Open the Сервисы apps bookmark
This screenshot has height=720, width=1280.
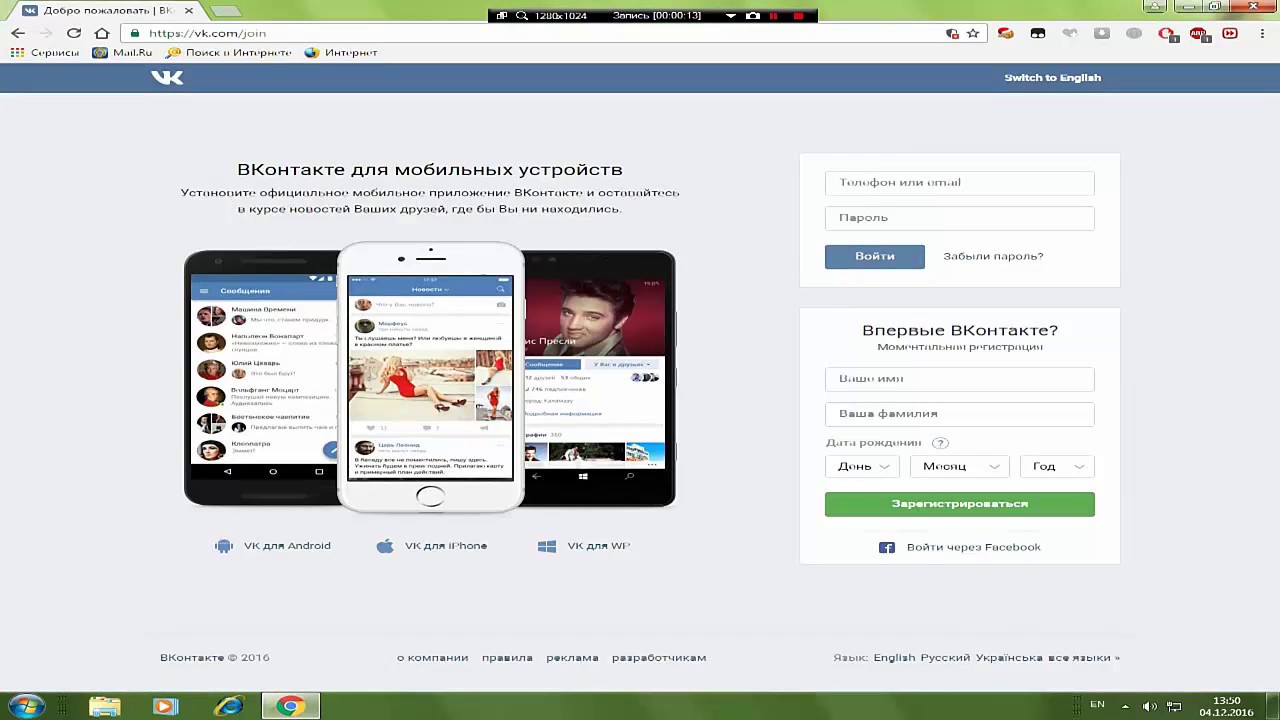pyautogui.click(x=45, y=52)
